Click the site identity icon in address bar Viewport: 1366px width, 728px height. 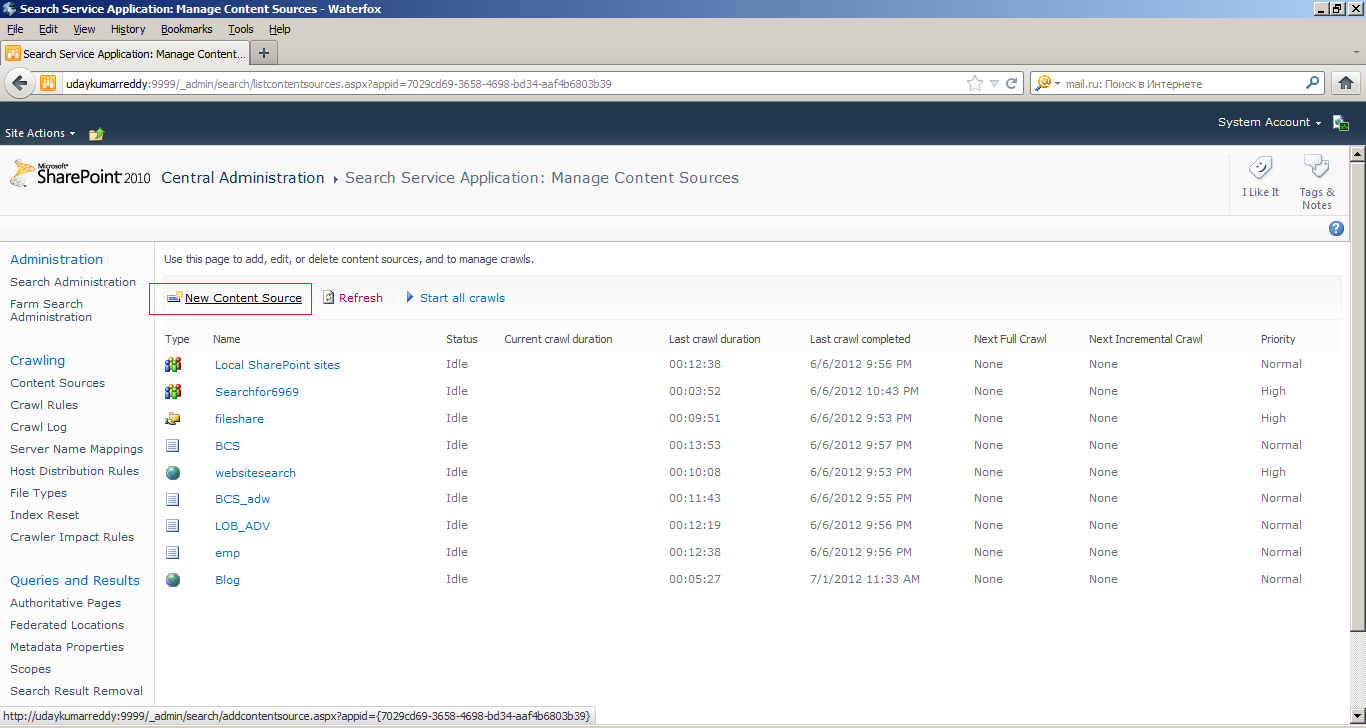(x=48, y=83)
